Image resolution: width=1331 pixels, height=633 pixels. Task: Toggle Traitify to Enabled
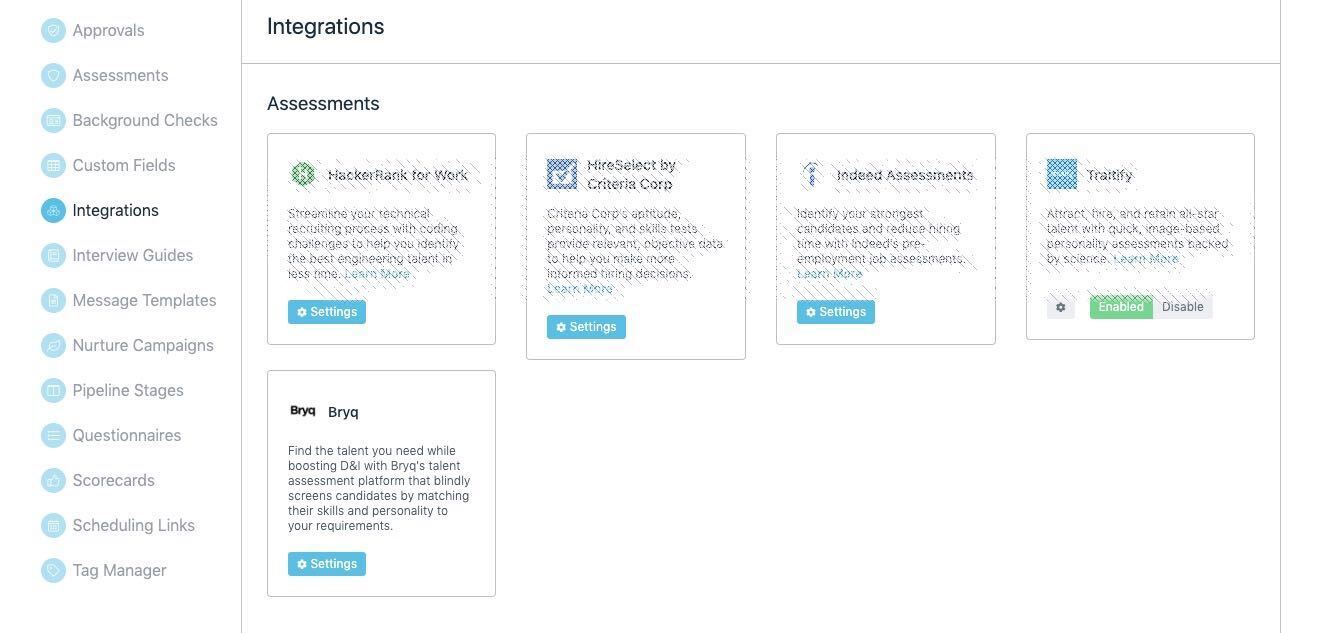point(1120,307)
